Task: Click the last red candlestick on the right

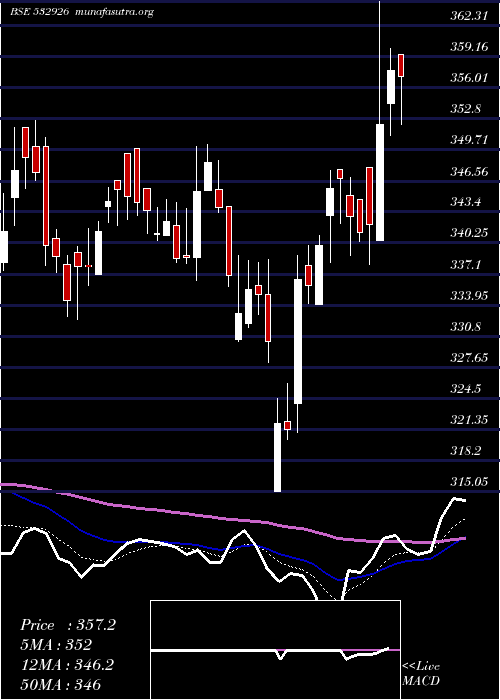Action: (401, 65)
